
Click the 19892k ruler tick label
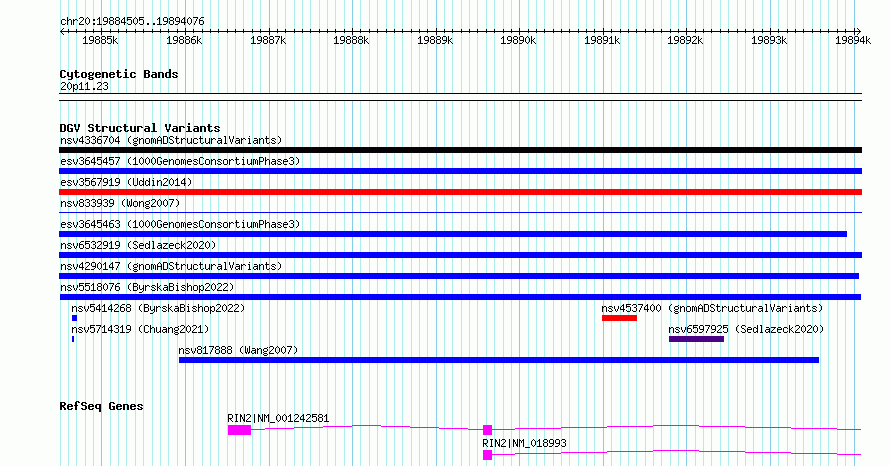(x=685, y=40)
